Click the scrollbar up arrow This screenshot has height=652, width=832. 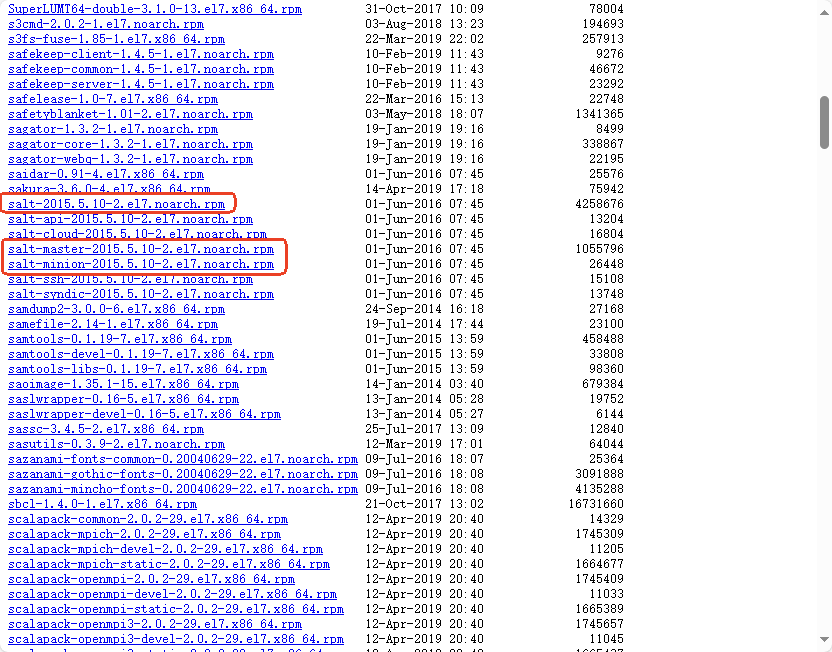pos(824,12)
